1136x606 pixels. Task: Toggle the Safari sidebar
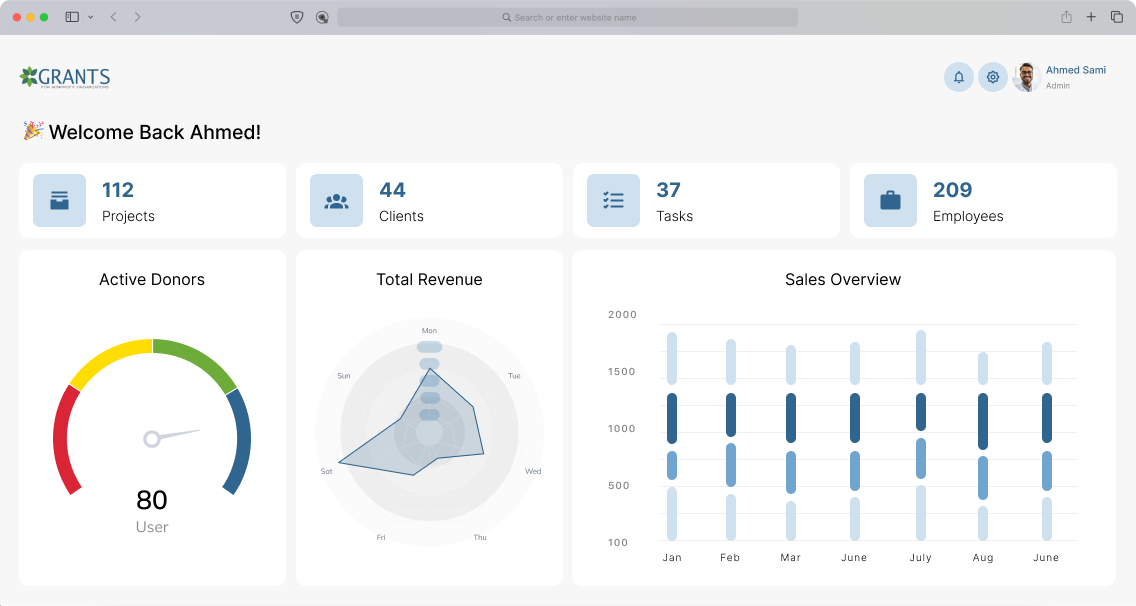[72, 17]
